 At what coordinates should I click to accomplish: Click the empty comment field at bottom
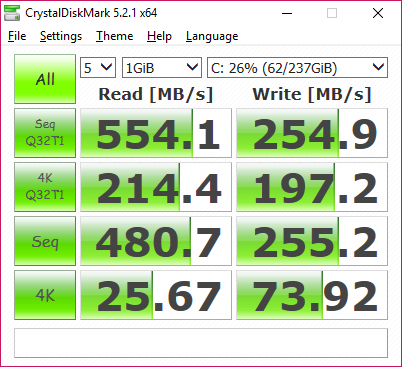click(x=201, y=343)
